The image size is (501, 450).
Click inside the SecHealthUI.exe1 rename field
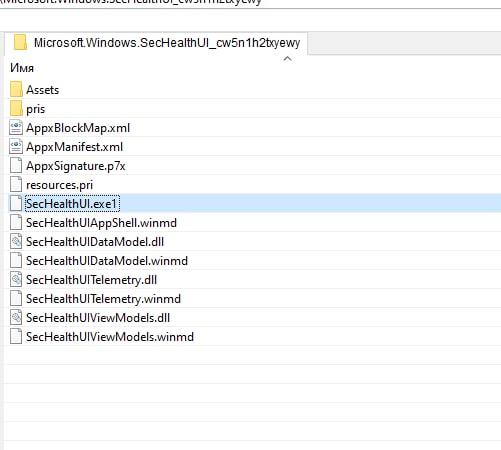72,203
